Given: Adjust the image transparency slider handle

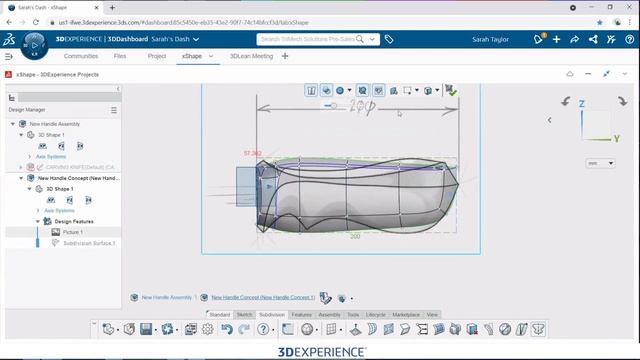Looking at the screenshot, I should (334, 106).
